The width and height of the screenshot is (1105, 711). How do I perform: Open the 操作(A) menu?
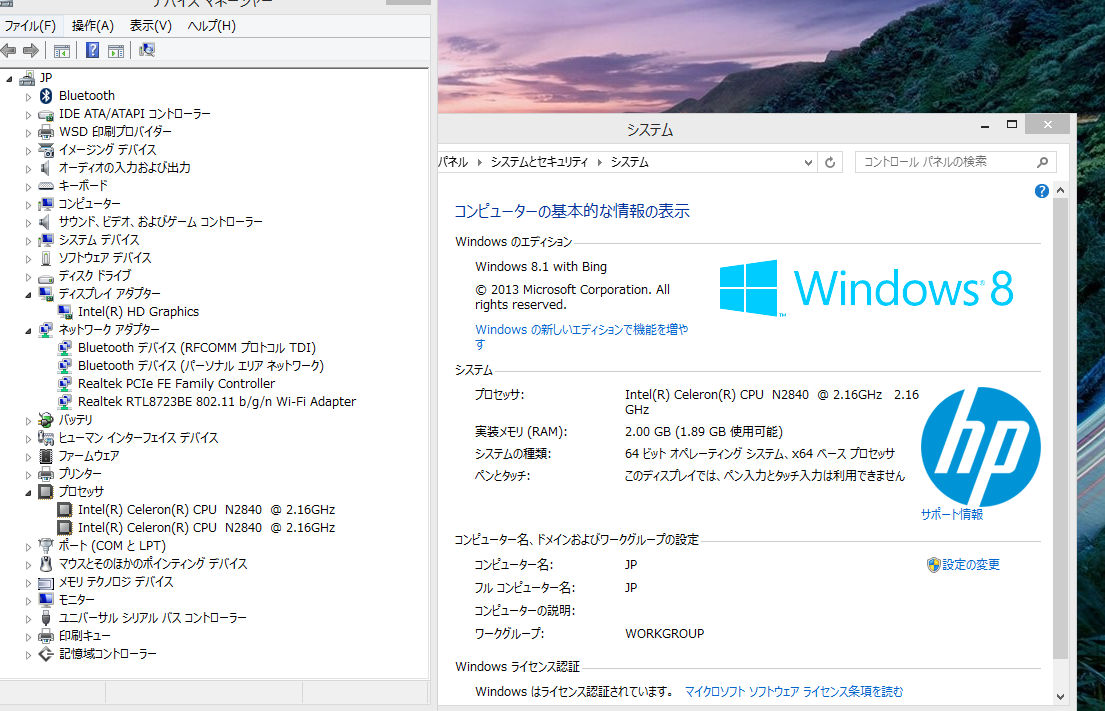93,26
